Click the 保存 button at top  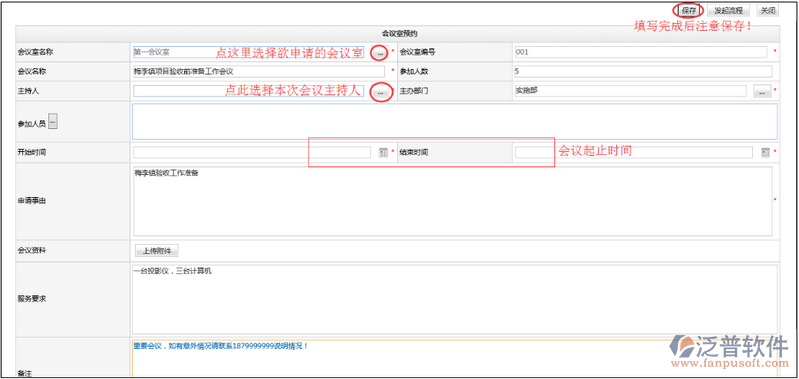(688, 11)
